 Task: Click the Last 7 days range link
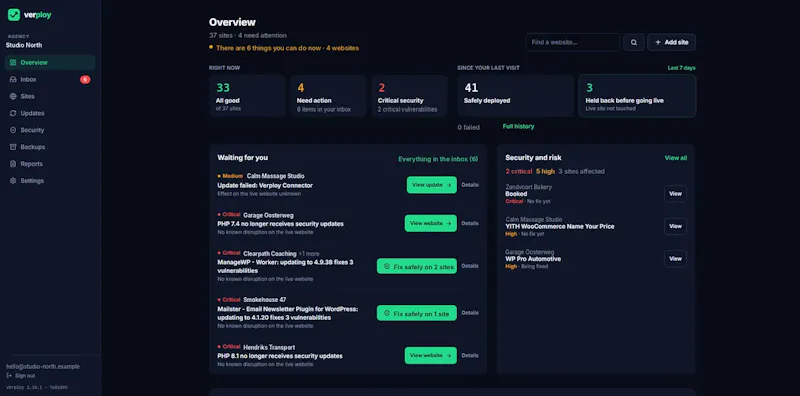[x=682, y=68]
